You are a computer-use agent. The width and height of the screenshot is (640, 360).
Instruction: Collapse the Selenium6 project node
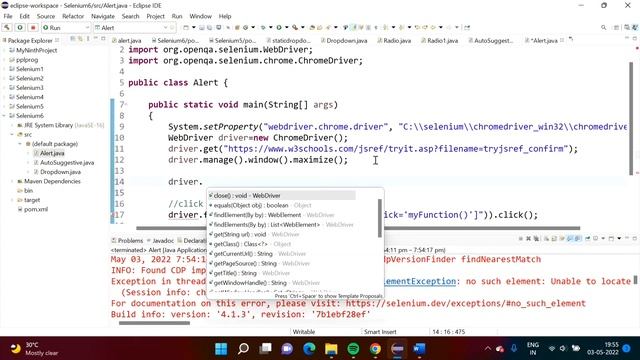tap(4, 116)
